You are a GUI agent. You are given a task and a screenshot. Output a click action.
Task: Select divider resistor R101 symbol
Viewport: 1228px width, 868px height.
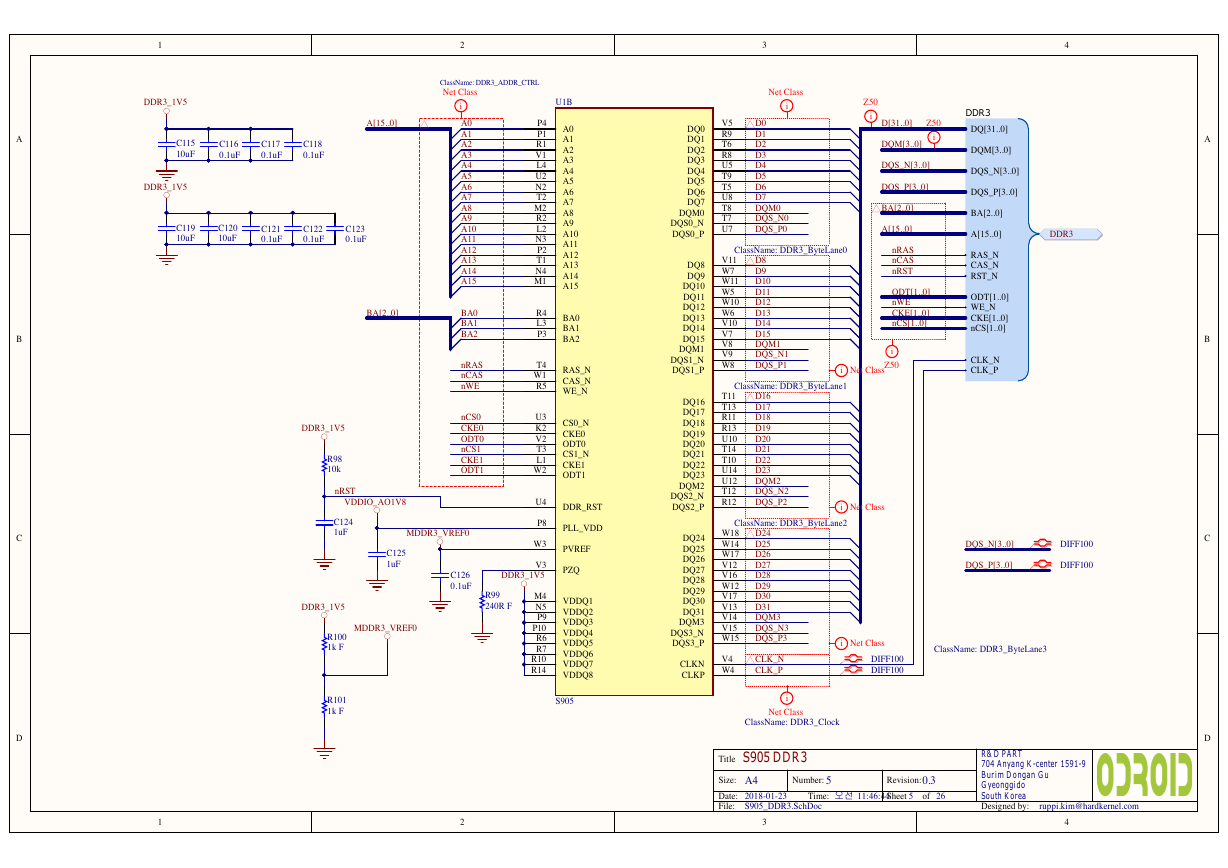[323, 705]
